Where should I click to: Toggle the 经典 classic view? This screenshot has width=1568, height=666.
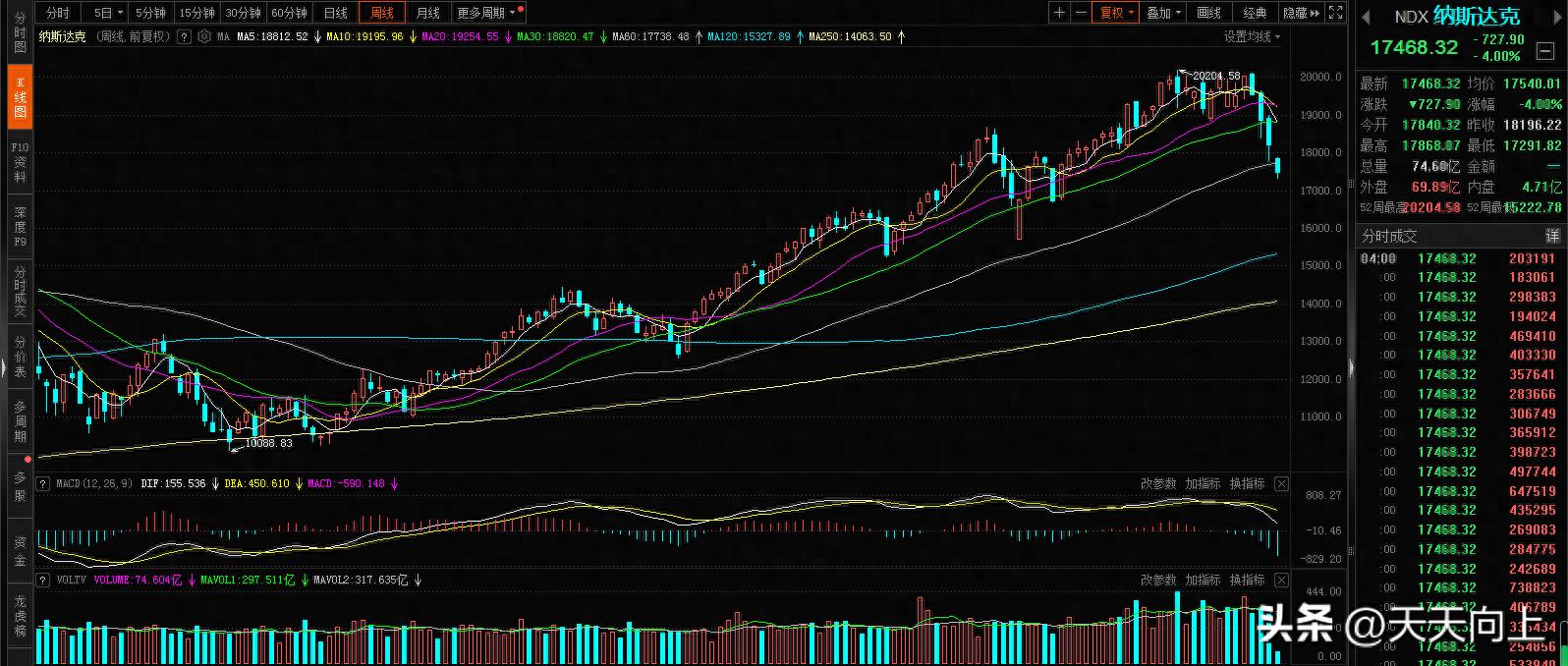(x=1255, y=13)
